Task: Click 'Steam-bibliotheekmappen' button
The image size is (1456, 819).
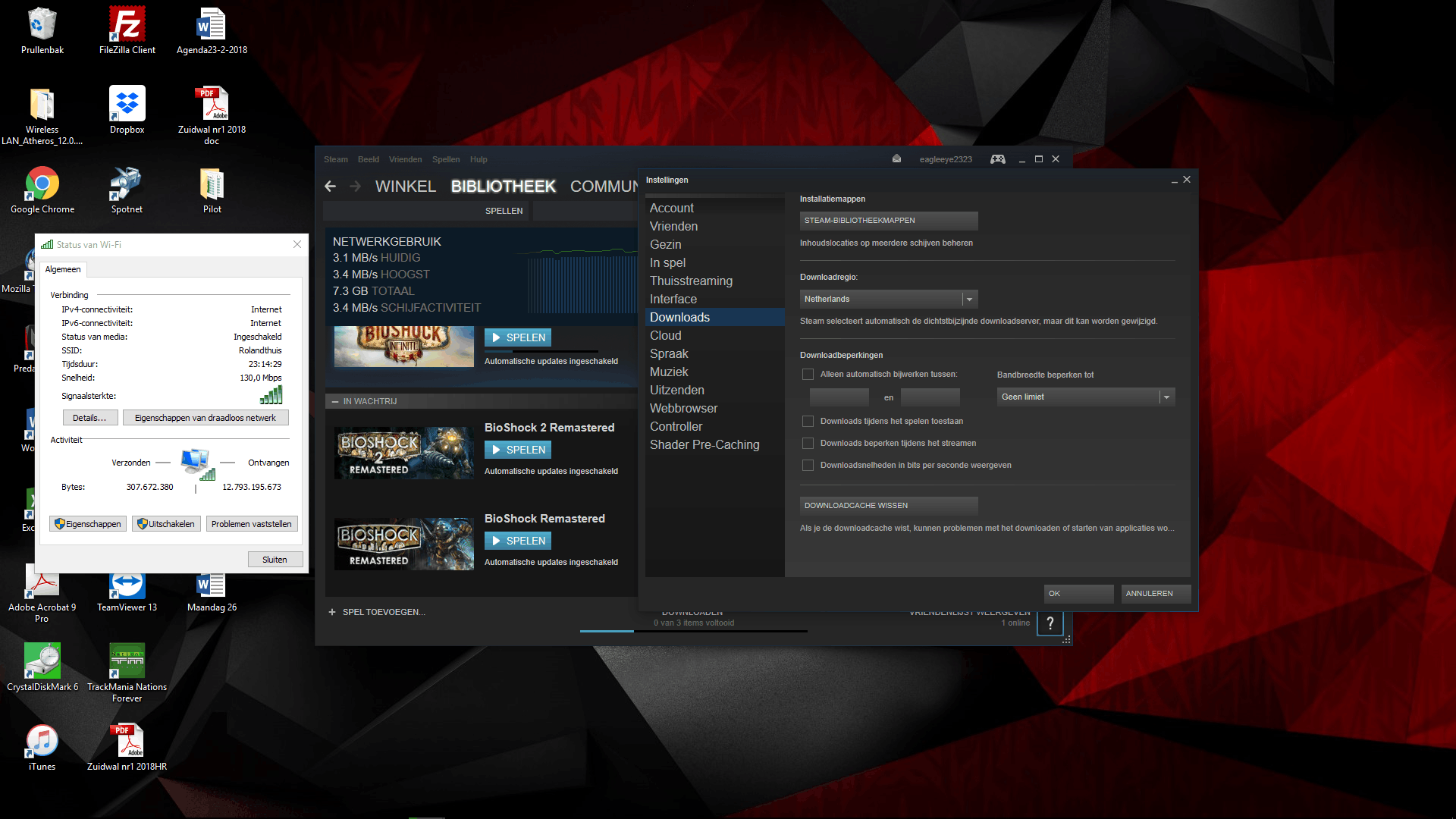Action: 888,221
